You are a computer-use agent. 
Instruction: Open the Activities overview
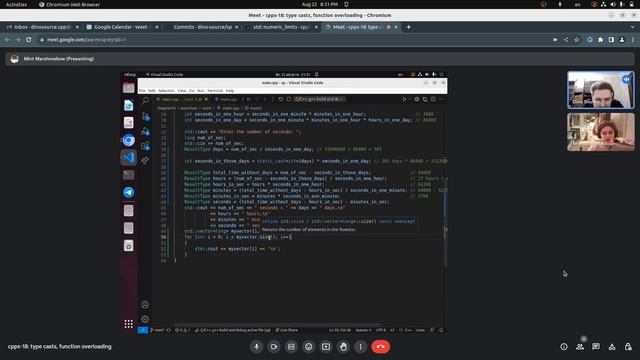coord(16,4)
